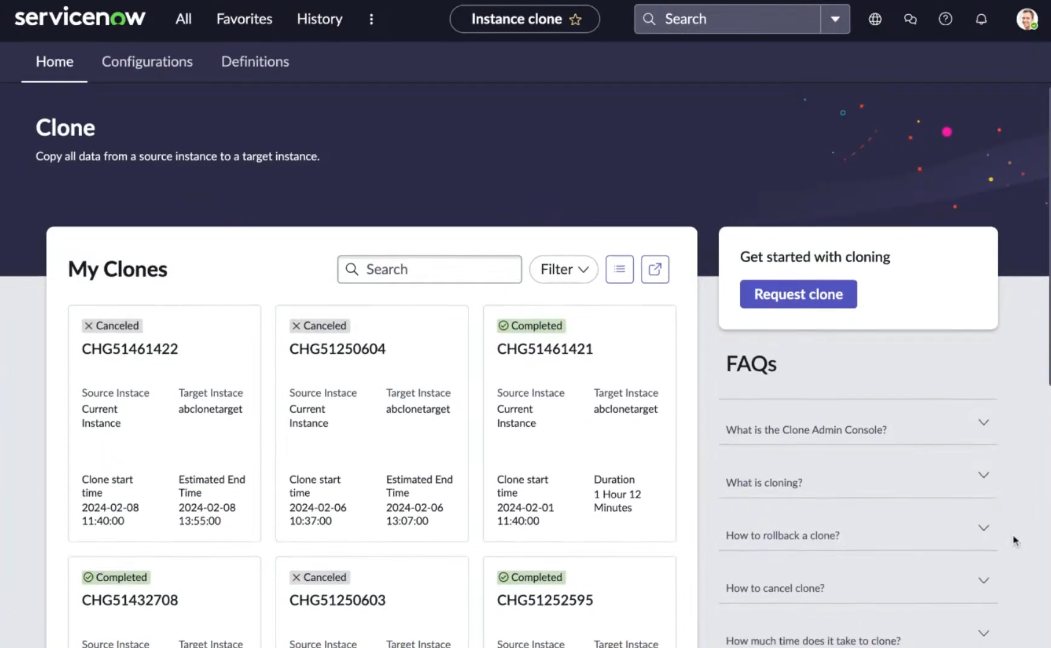This screenshot has height=648, width=1051.
Task: Open the globe scope picker icon
Action: (875, 19)
